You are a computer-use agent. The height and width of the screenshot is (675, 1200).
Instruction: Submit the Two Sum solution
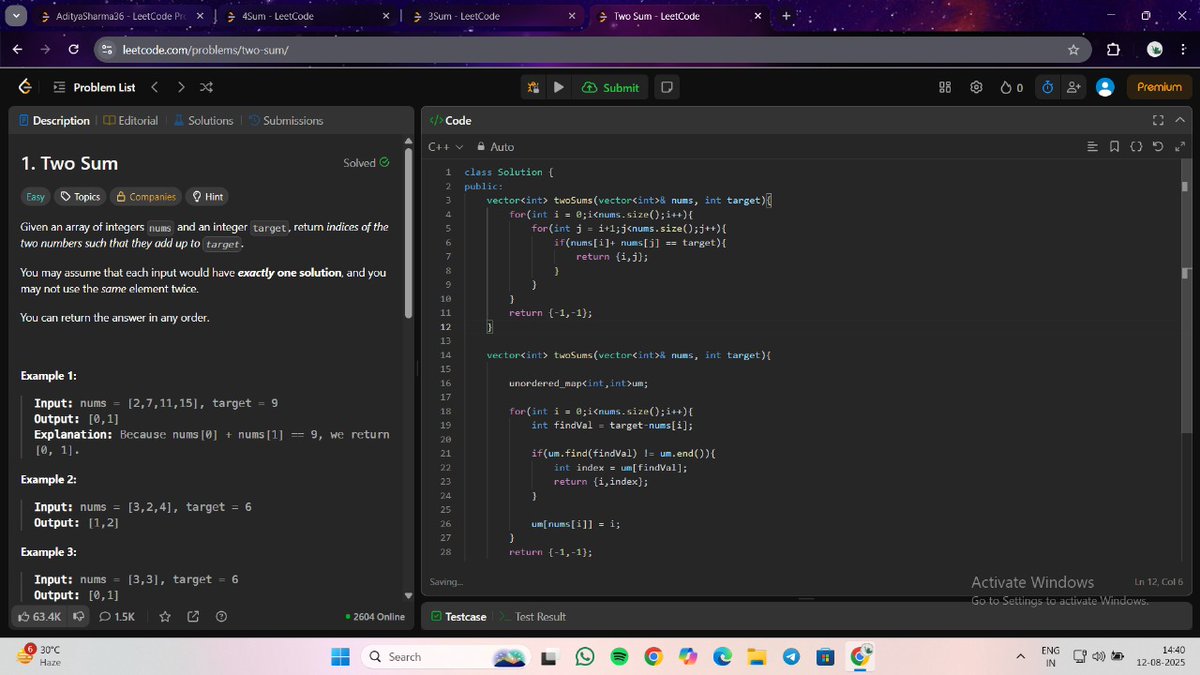610,87
